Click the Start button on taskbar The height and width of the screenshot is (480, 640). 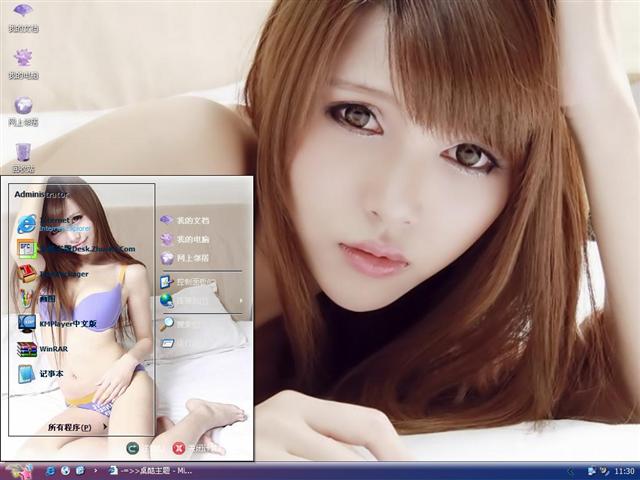[x=17, y=471]
